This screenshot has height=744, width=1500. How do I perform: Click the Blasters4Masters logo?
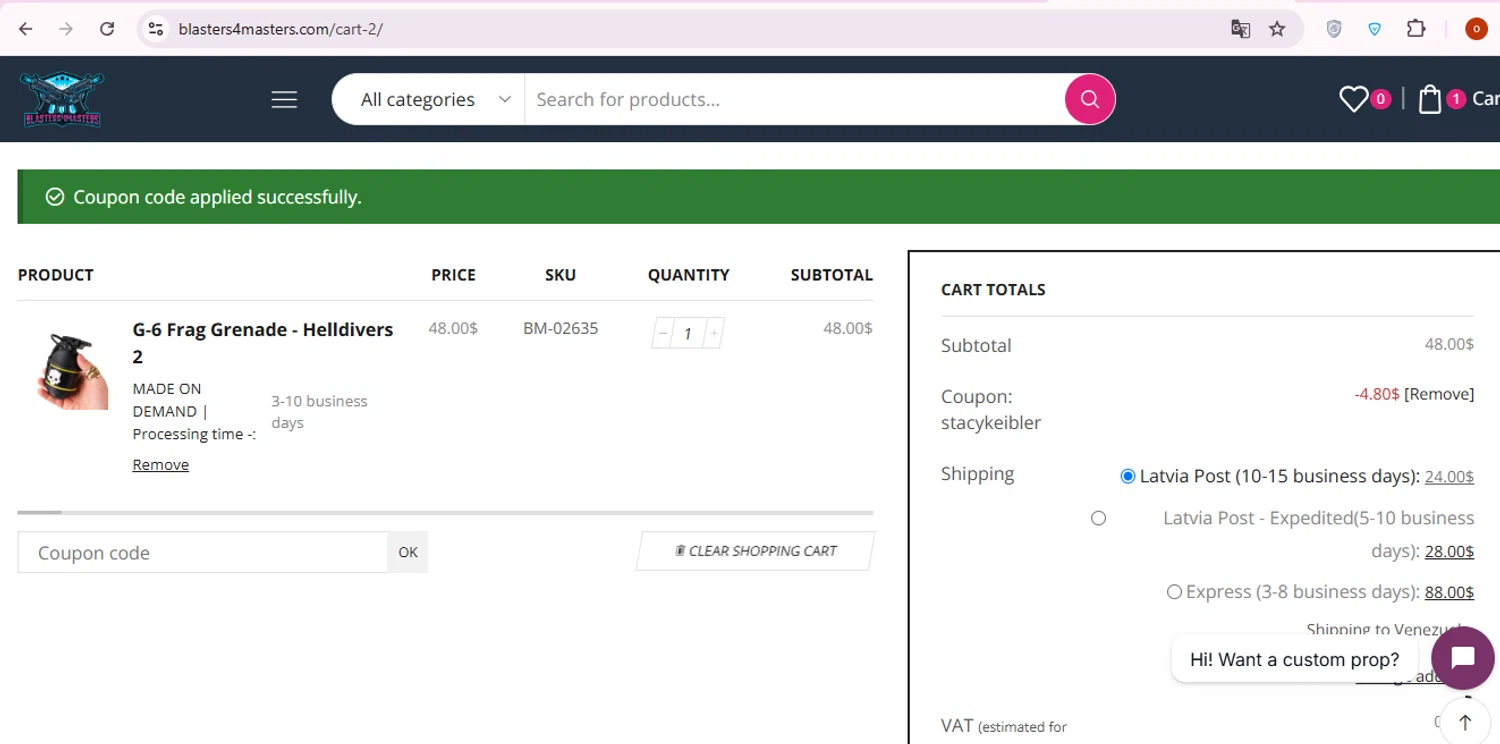coord(62,99)
